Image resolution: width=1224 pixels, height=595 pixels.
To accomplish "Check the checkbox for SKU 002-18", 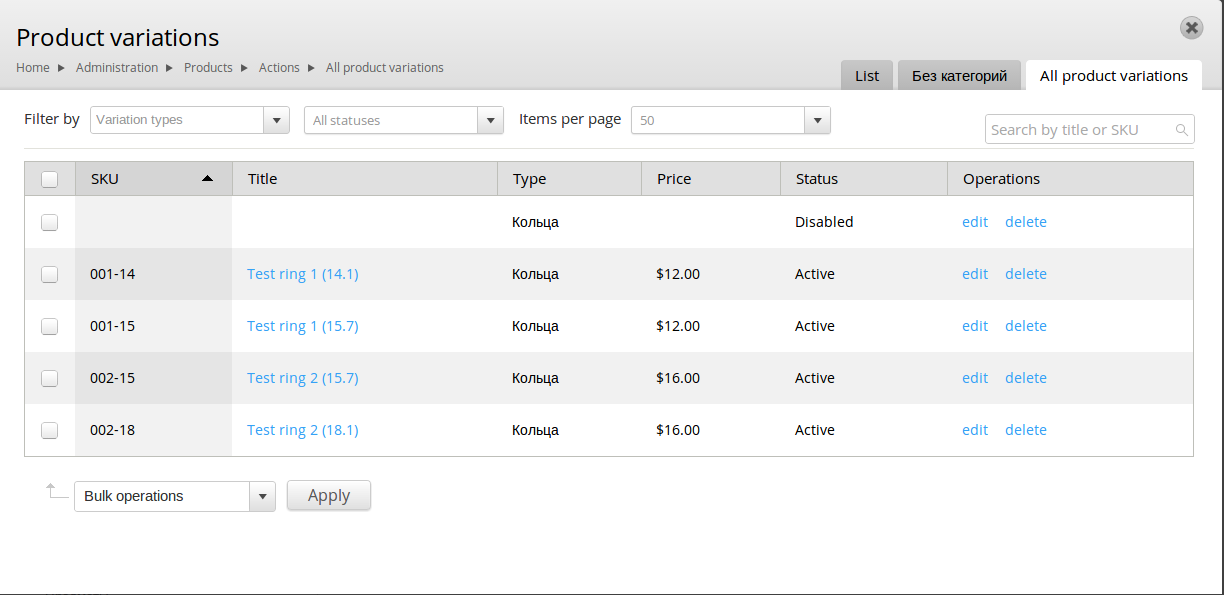I will (49, 430).
